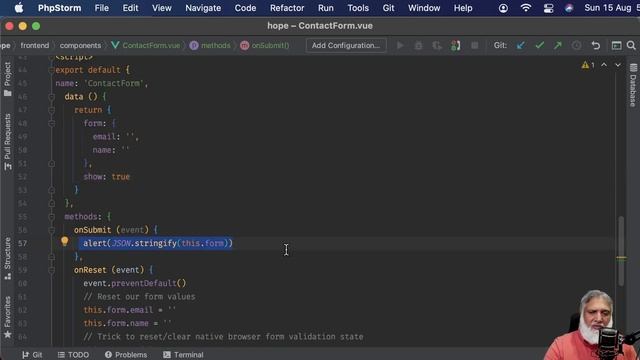Open the Edit menu
The width and height of the screenshot is (640, 360).
pyautogui.click(x=130, y=8)
